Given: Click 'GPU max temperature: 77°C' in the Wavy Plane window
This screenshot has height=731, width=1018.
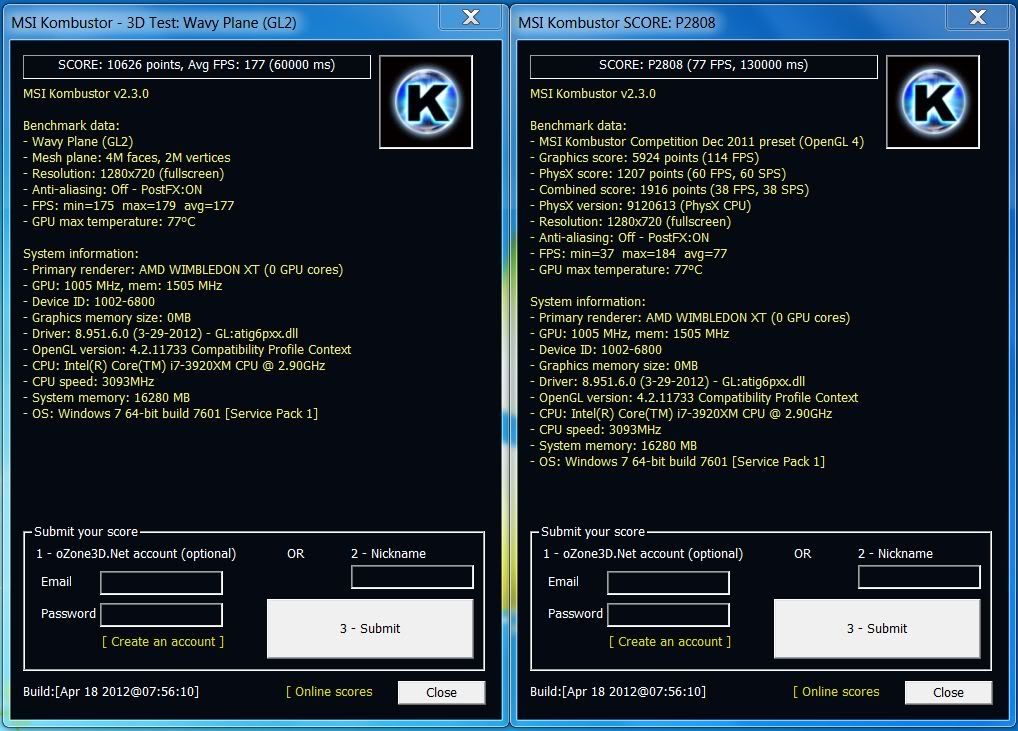Looking at the screenshot, I should click(109, 222).
